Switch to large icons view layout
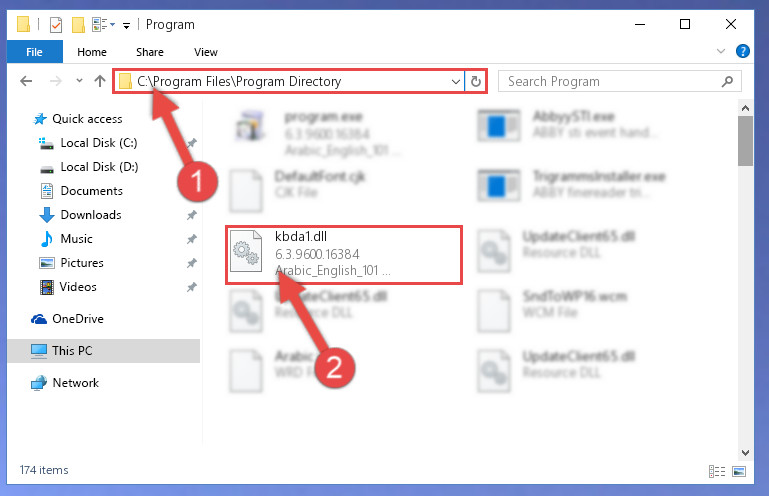The image size is (769, 496). [739, 471]
